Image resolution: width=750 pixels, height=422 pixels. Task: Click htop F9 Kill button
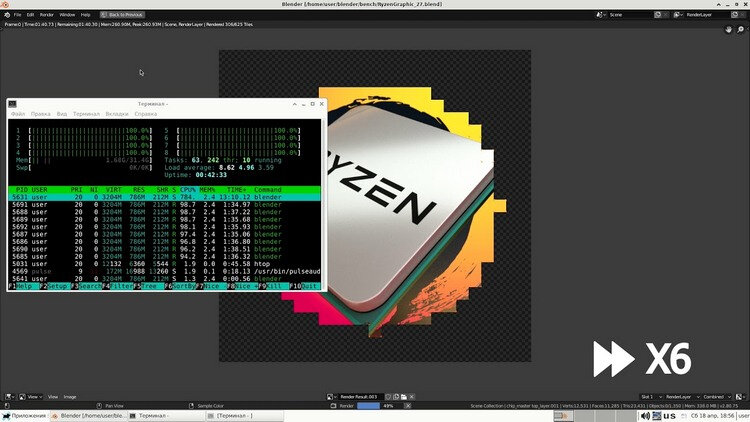(274, 286)
